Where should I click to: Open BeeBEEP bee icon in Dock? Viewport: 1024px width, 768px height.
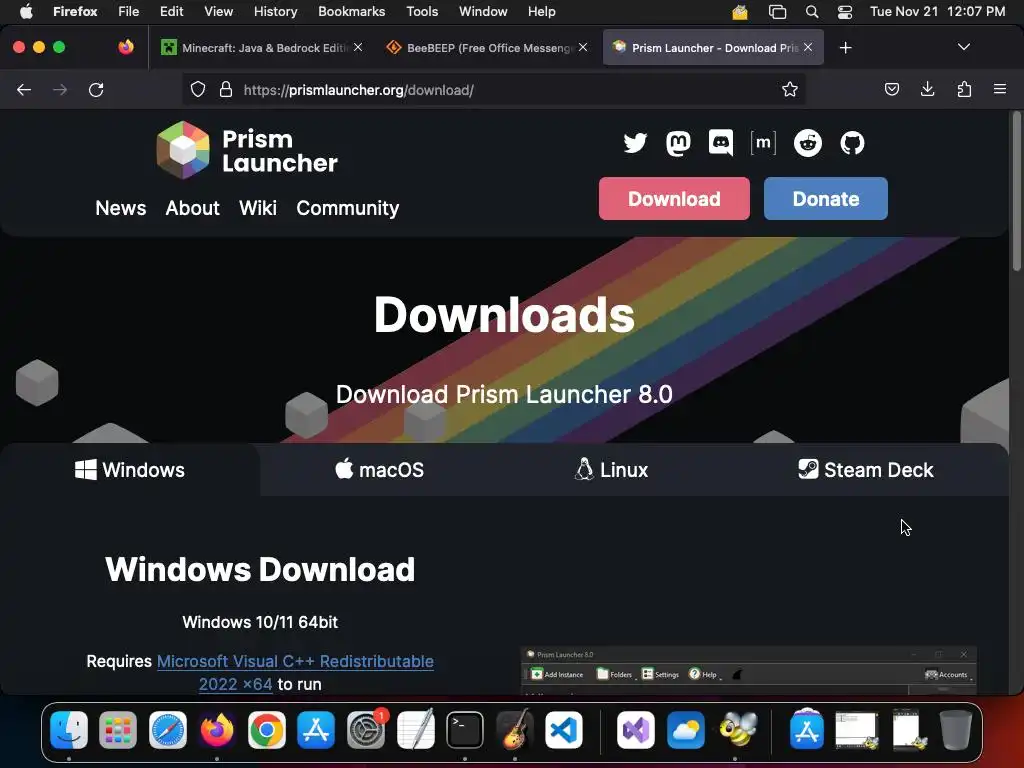(736, 729)
